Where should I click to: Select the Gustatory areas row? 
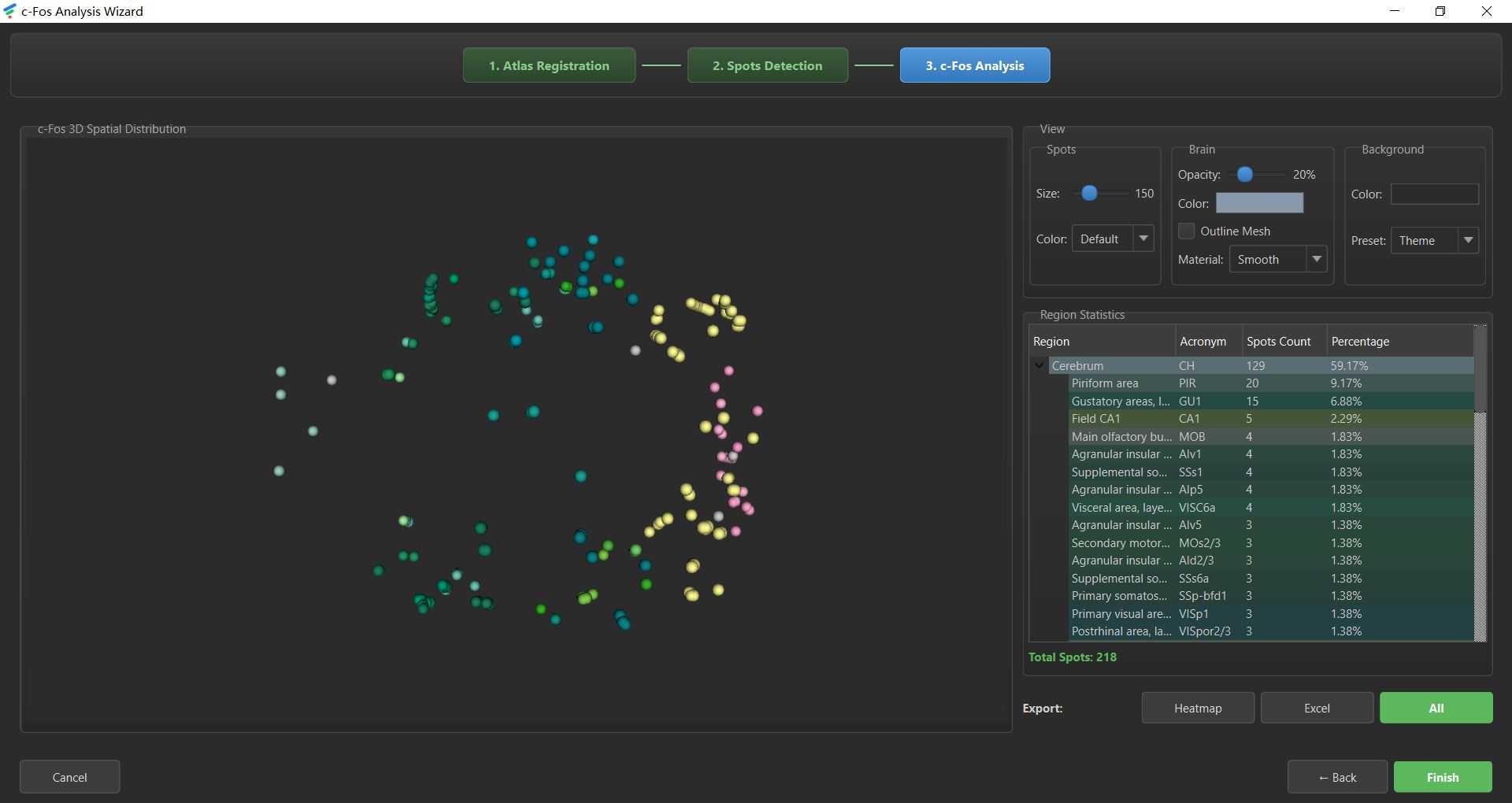pyautogui.click(x=1271, y=401)
